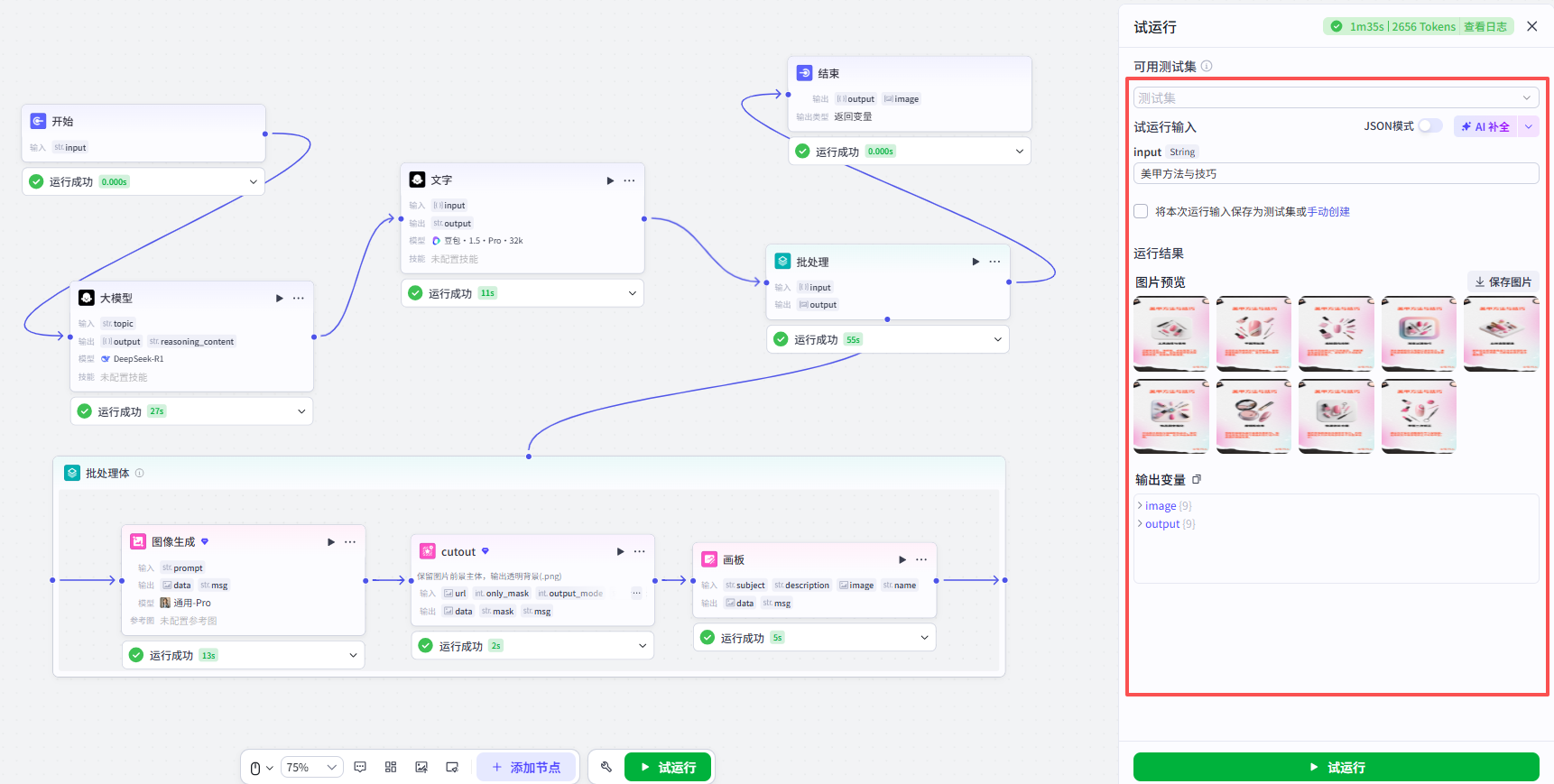Check 将本次运行输入保存为测试集 checkbox
The width and height of the screenshot is (1554, 784).
[x=1141, y=211]
